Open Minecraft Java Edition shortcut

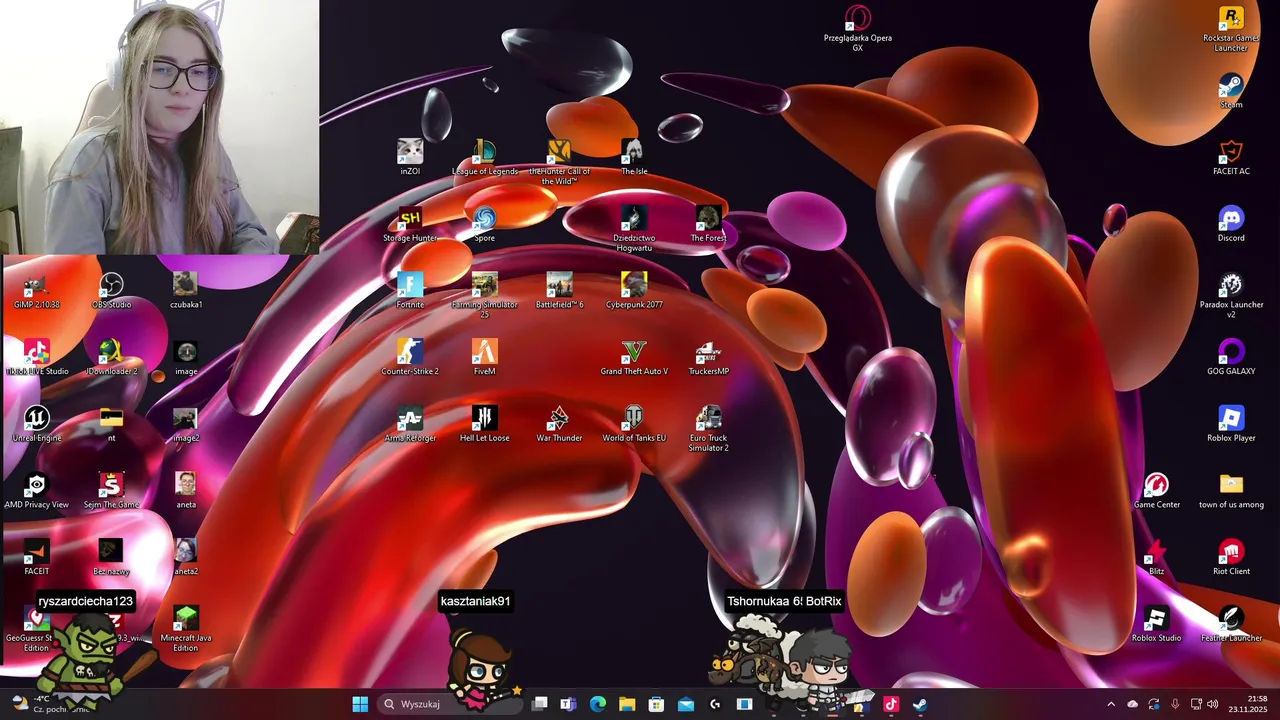coord(185,629)
